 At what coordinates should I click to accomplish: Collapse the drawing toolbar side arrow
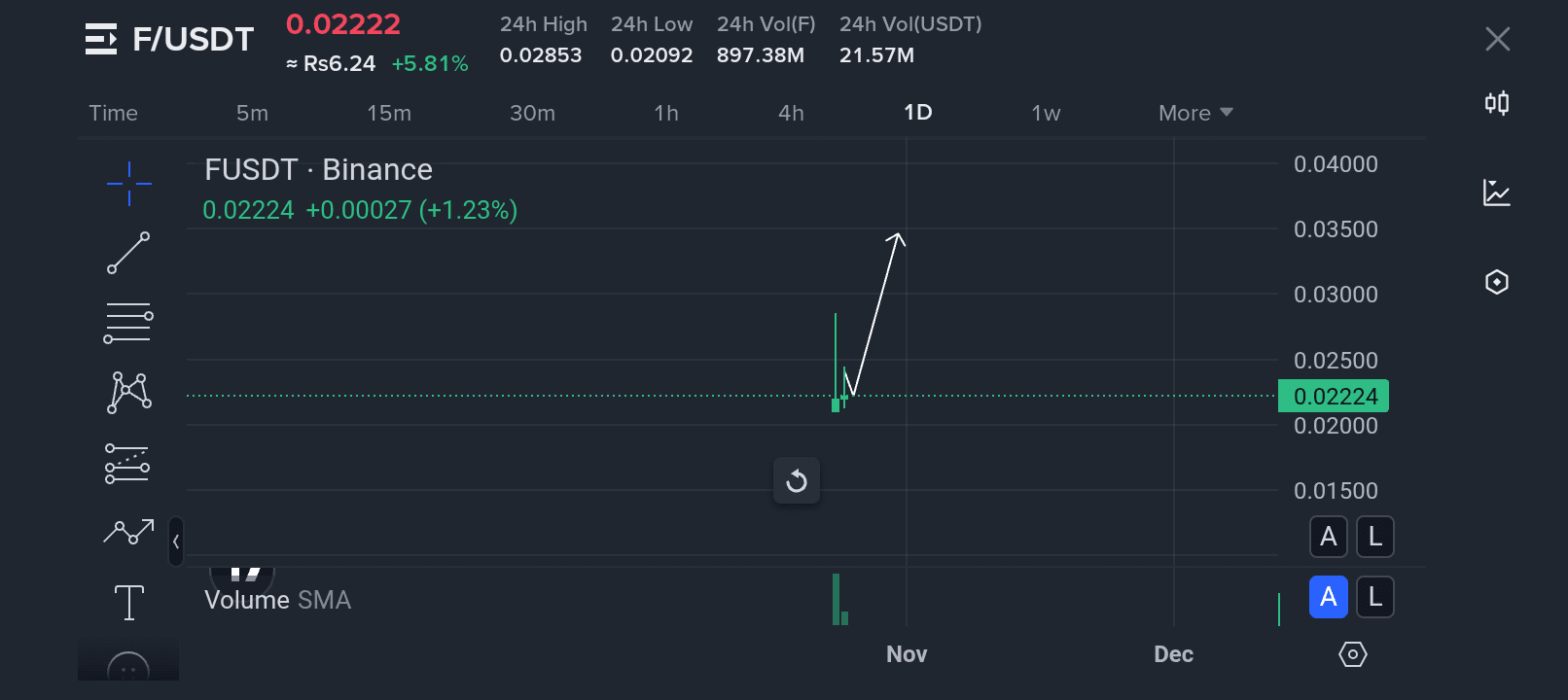(x=176, y=542)
